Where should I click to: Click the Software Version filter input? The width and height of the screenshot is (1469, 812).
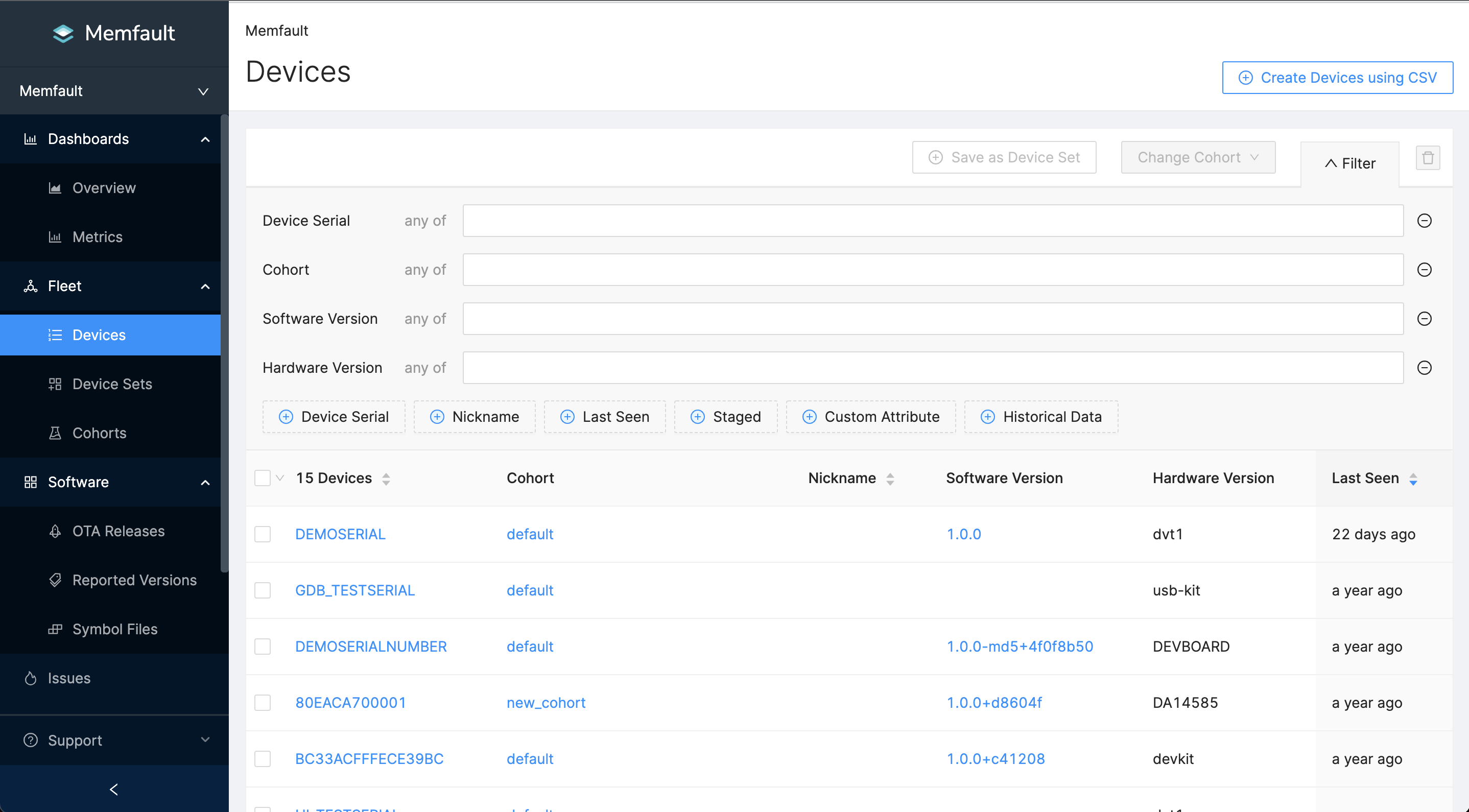point(933,319)
